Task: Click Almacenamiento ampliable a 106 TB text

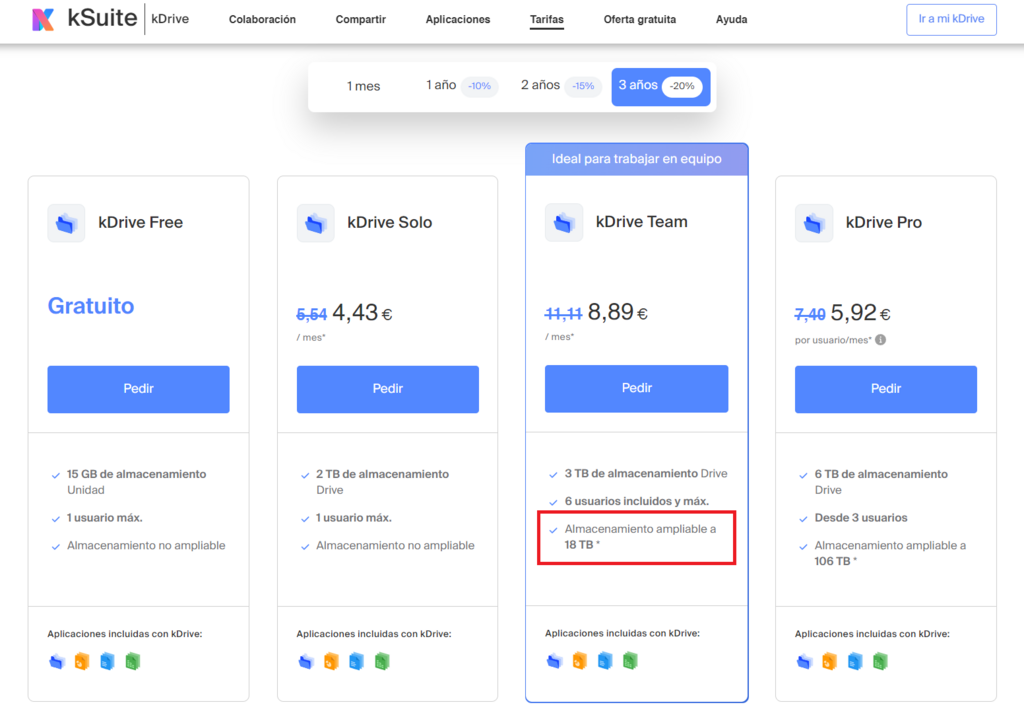Action: [890, 553]
